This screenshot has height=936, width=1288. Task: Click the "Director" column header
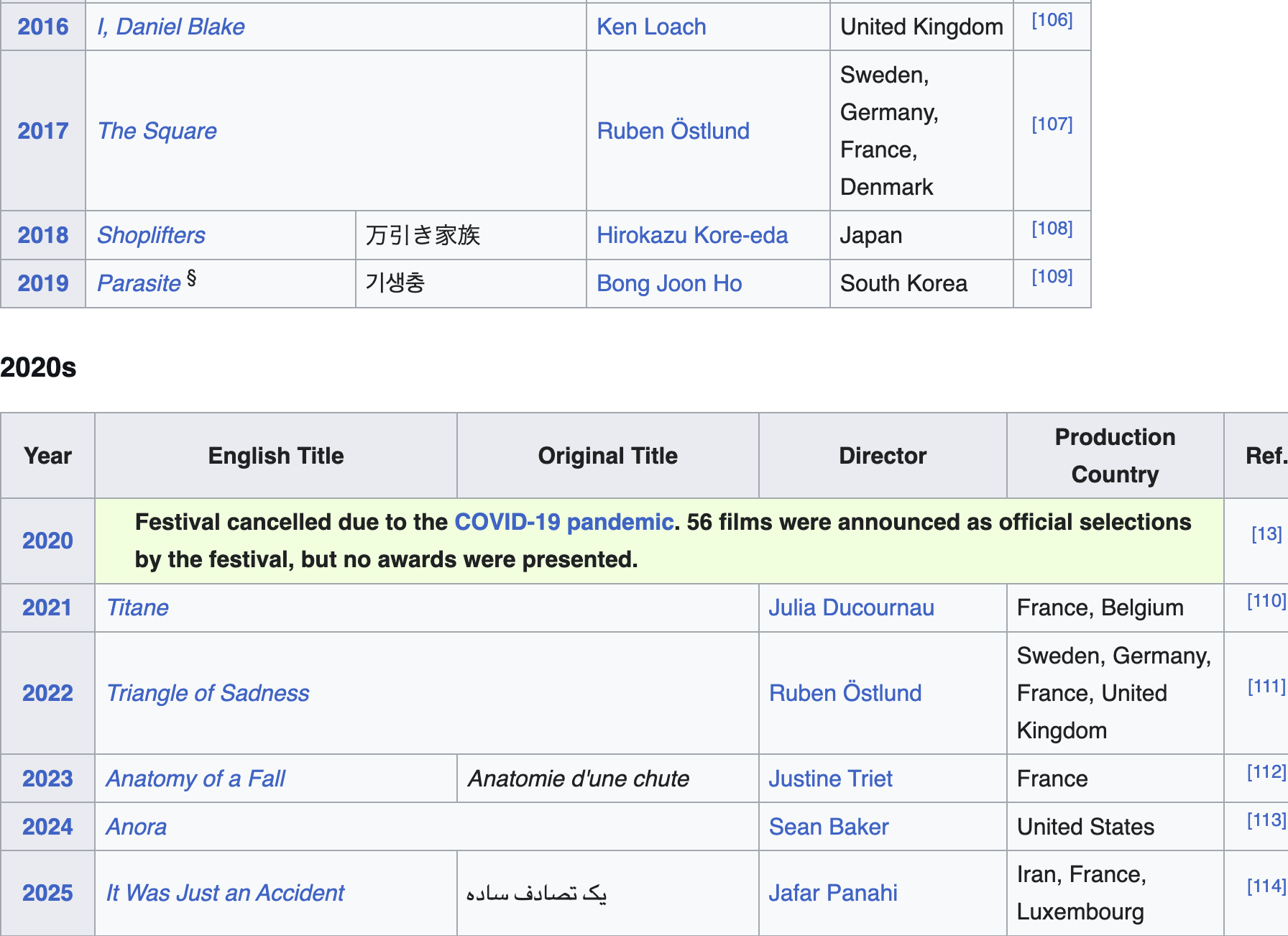tap(883, 456)
